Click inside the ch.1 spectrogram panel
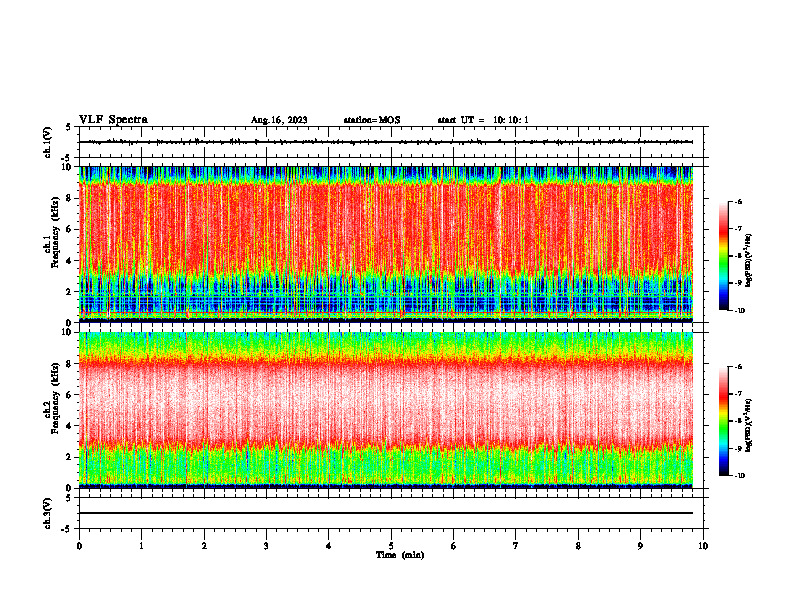The image size is (792, 612). (386, 244)
